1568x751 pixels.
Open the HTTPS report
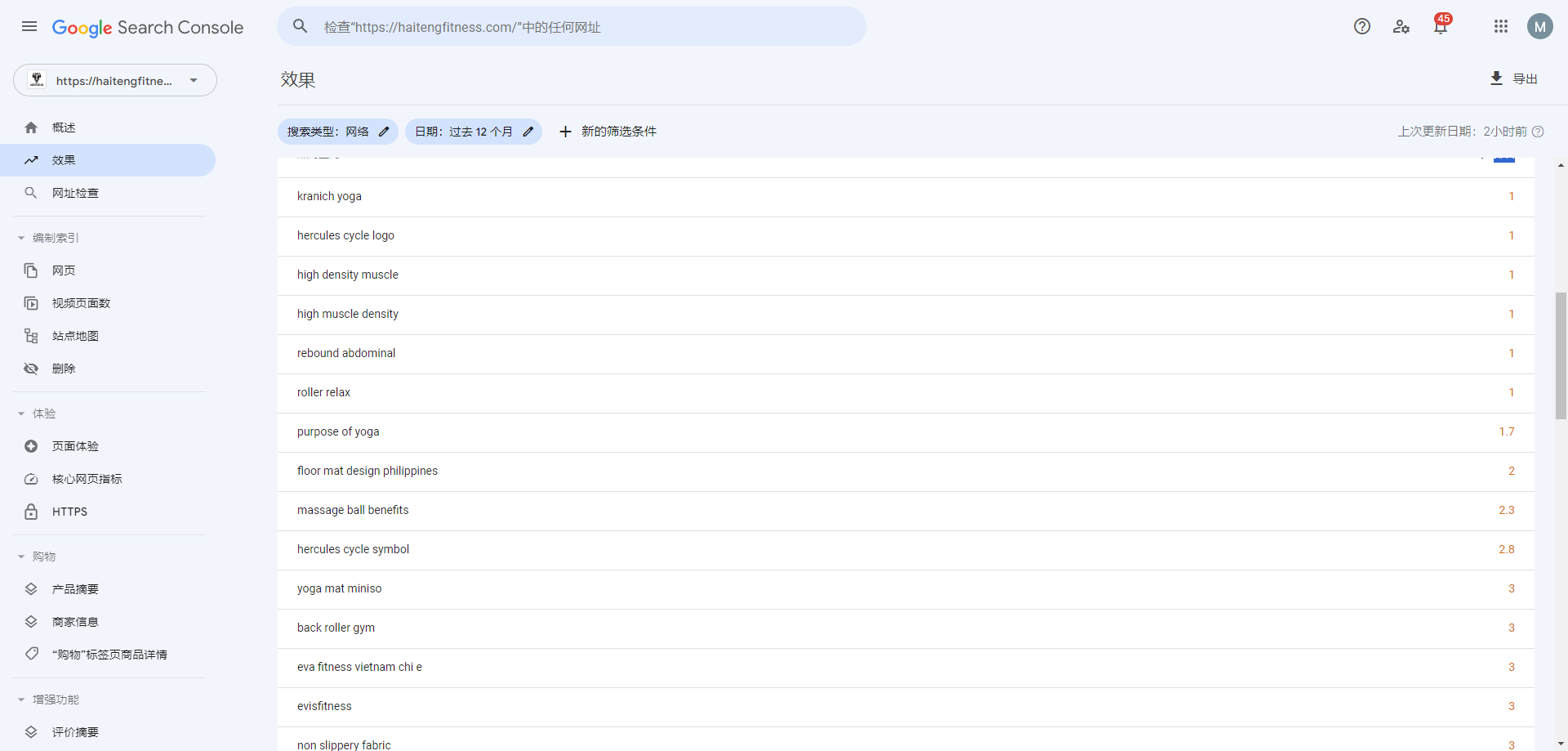(x=108, y=512)
